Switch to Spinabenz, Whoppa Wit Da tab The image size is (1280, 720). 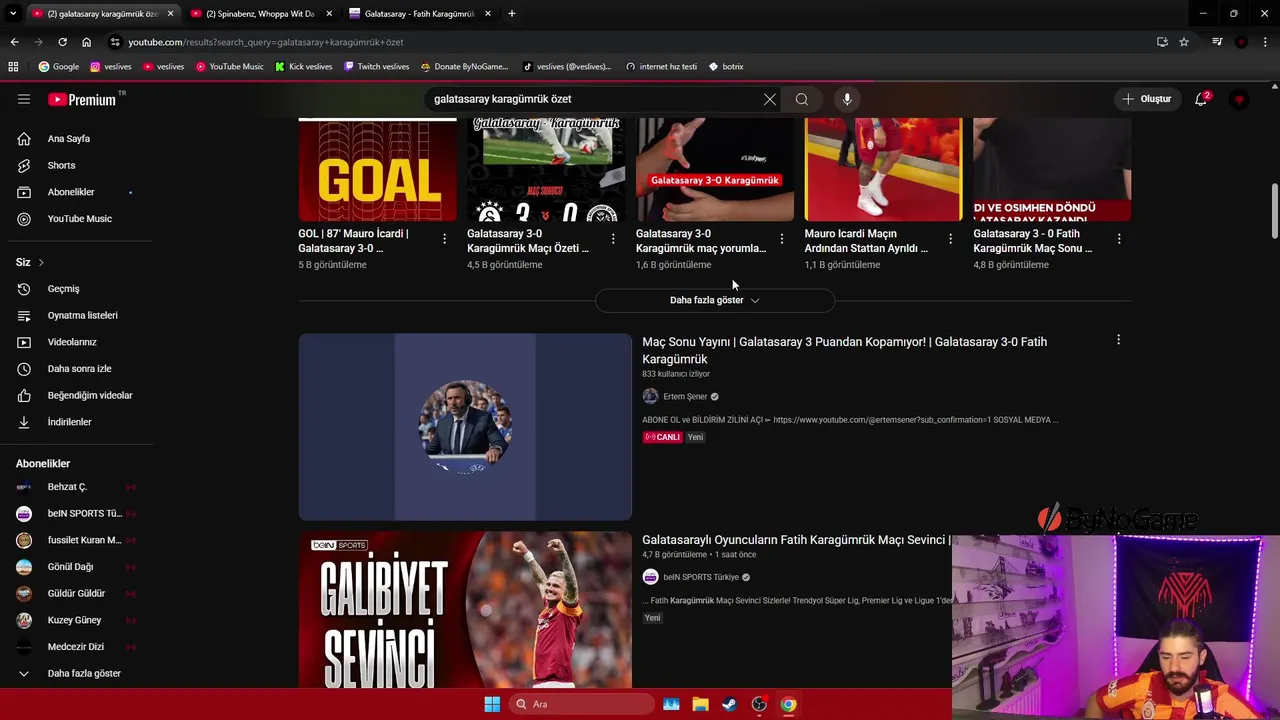point(260,14)
